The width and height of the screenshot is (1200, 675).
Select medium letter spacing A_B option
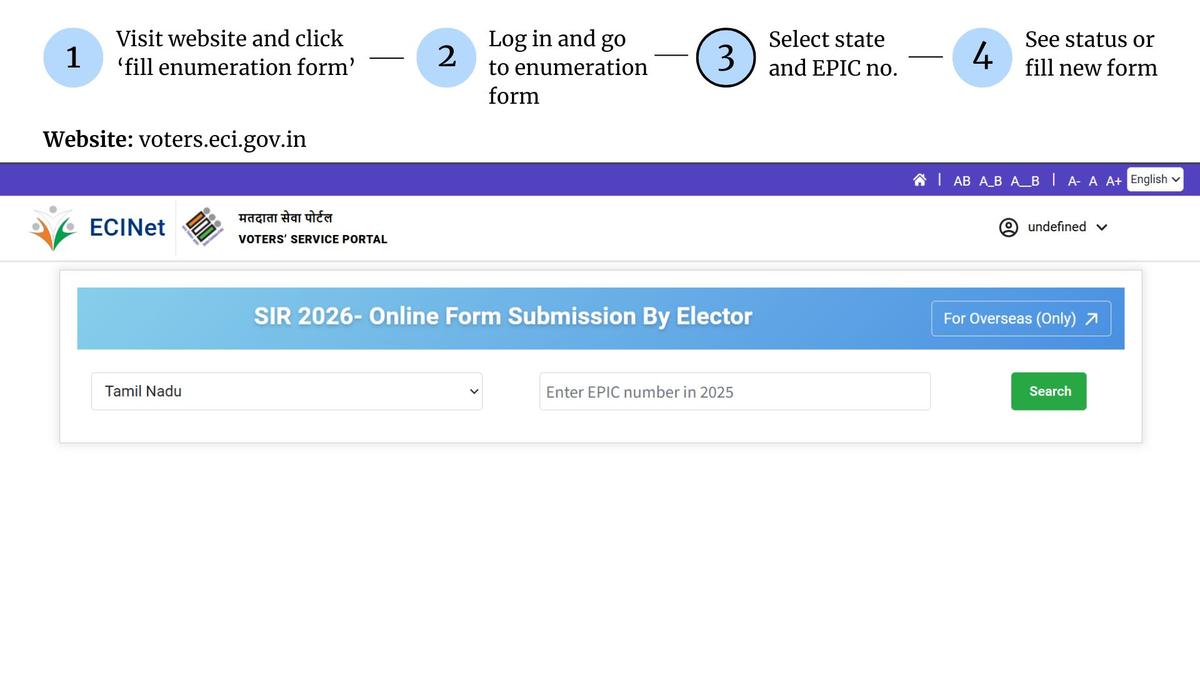[x=990, y=181]
